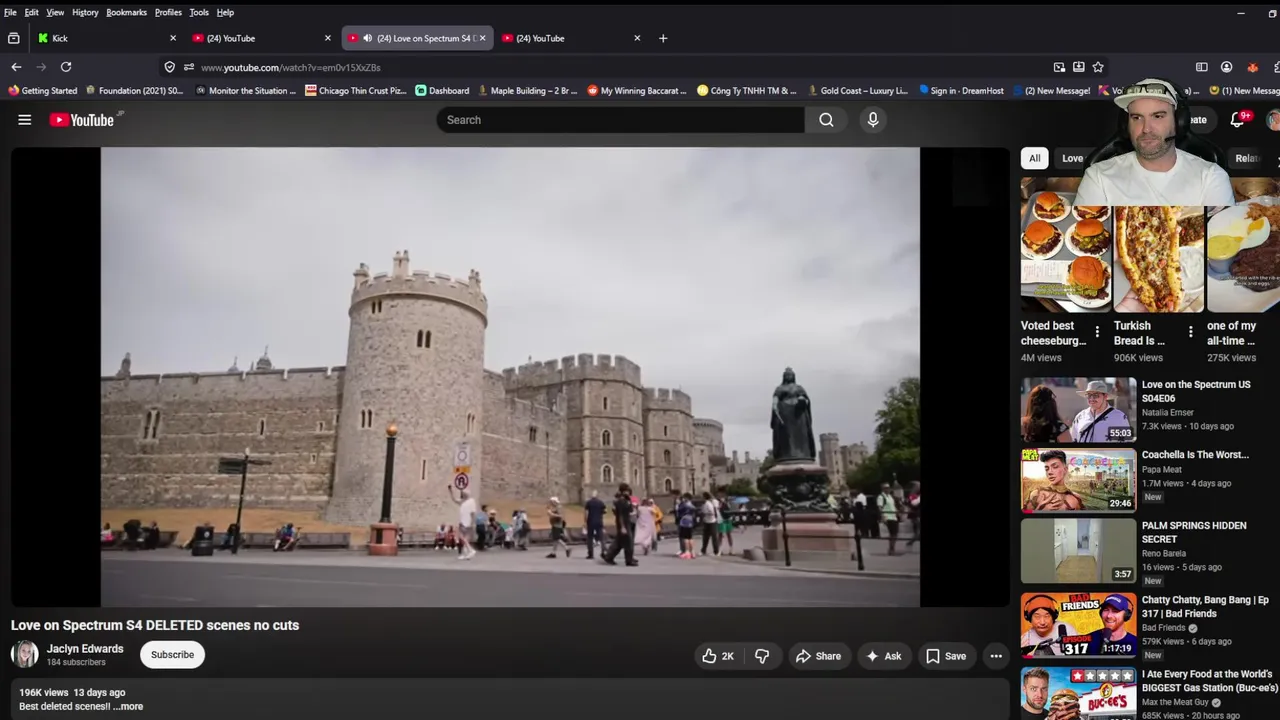Screen dimensions: 1280x720
Task: Open Dashboard bookmark
Action: pos(442,90)
